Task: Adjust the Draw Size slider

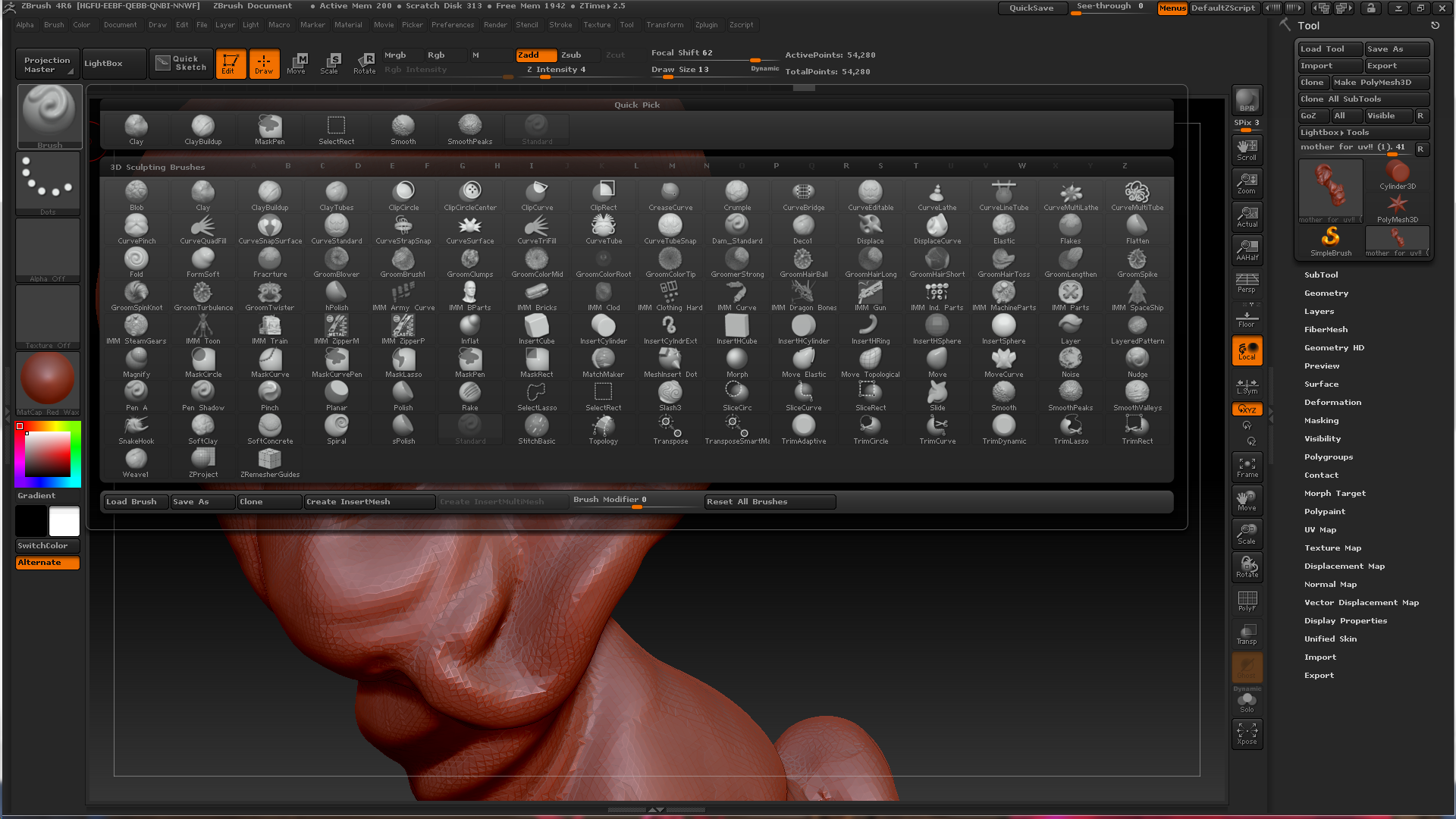Action: click(713, 71)
